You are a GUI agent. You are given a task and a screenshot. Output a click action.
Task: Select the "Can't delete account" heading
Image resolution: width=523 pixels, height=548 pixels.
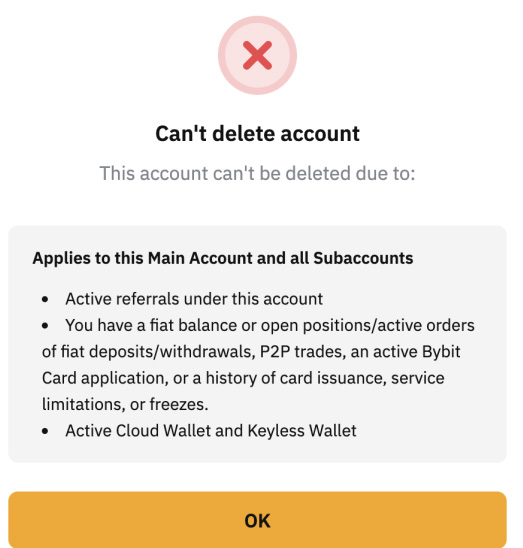[x=257, y=134]
